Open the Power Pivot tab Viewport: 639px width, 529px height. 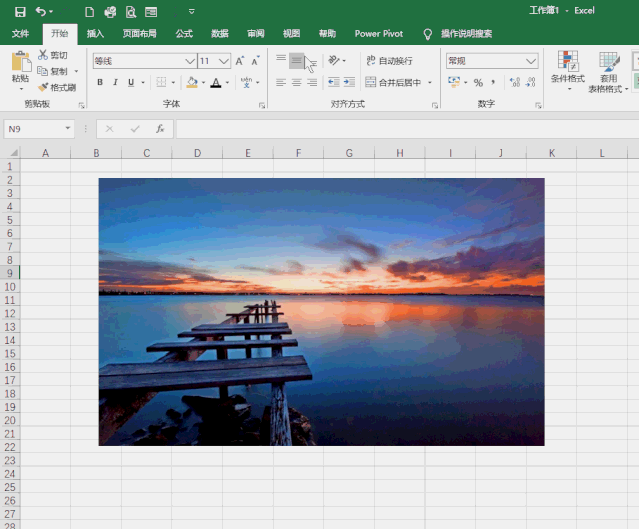[379, 33]
